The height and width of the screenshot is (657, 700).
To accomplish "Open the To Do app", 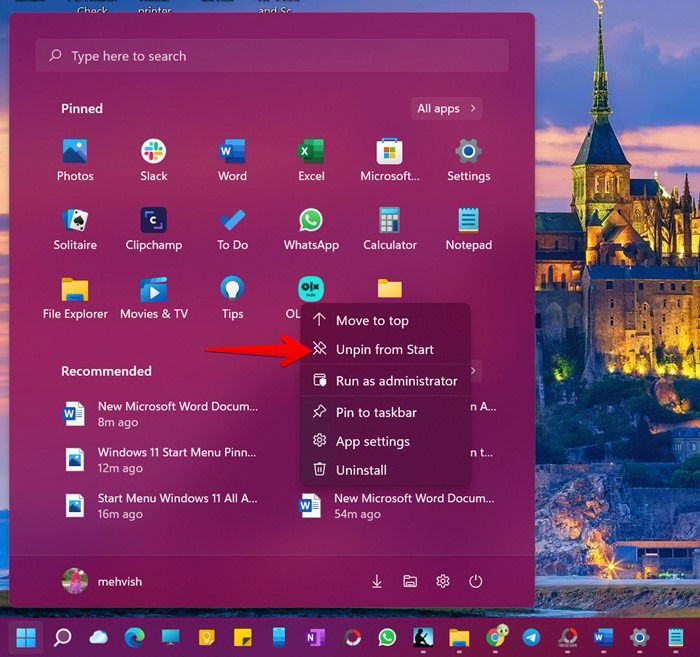I will click(232, 229).
